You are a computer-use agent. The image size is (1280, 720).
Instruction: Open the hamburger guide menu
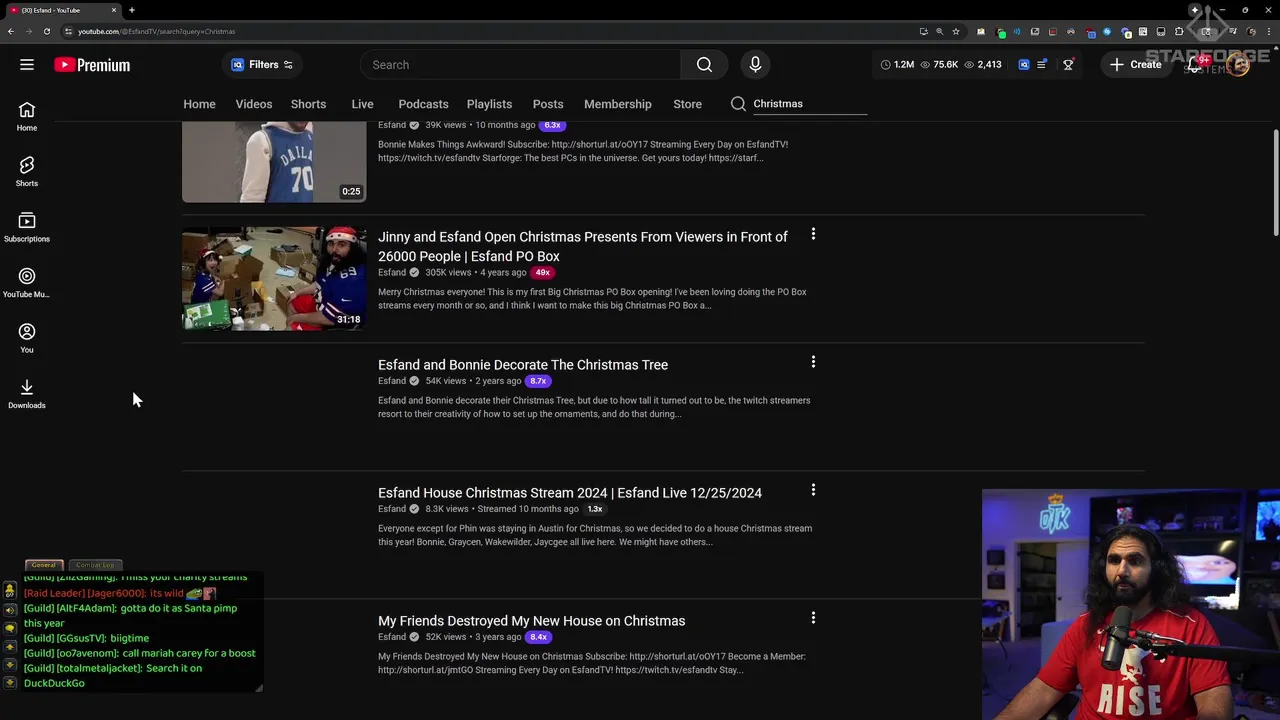(x=27, y=65)
